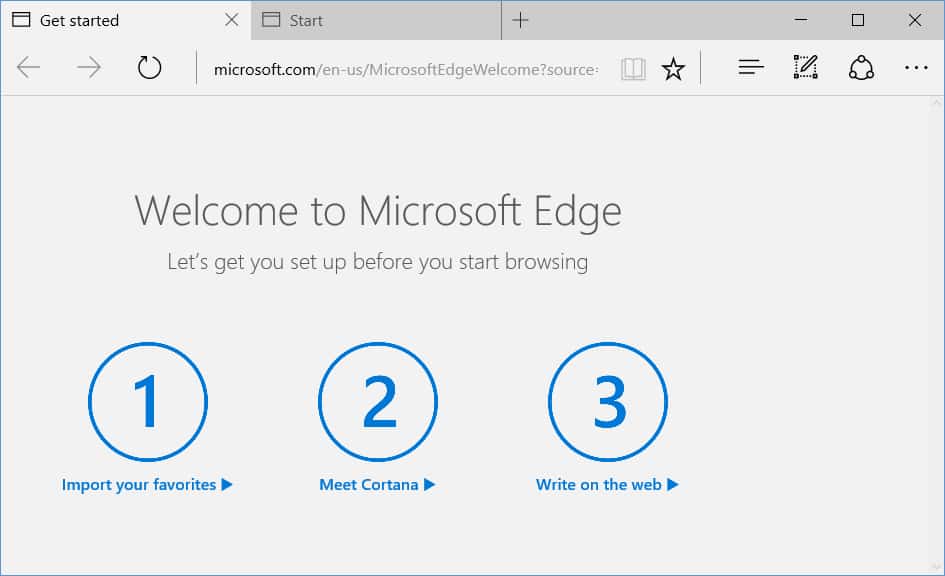Open Reading view book icon
The width and height of the screenshot is (945, 576).
pyautogui.click(x=633, y=69)
